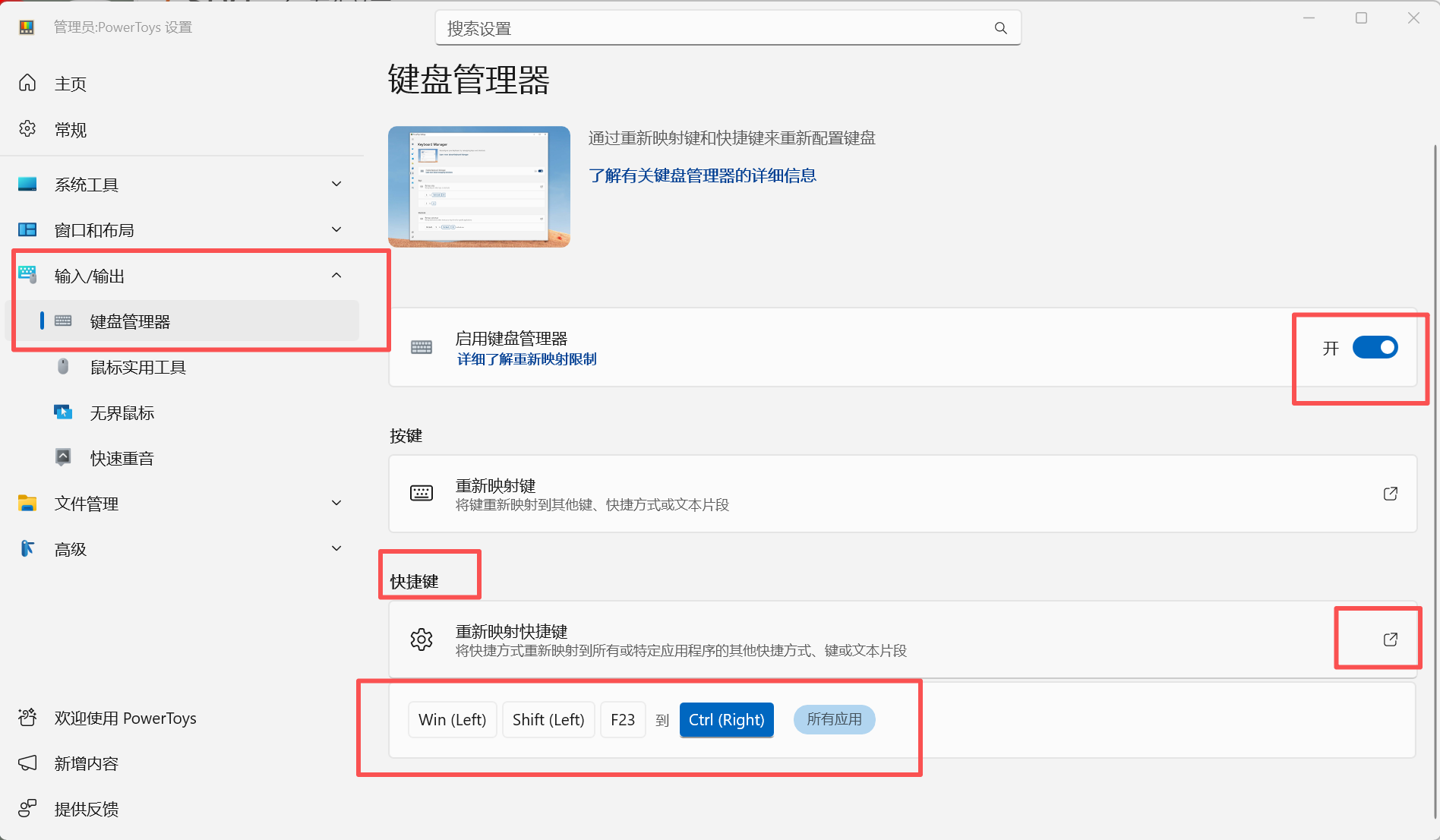Click the 重新映射快捷键 card title
The image size is (1440, 840).
pyautogui.click(x=511, y=631)
